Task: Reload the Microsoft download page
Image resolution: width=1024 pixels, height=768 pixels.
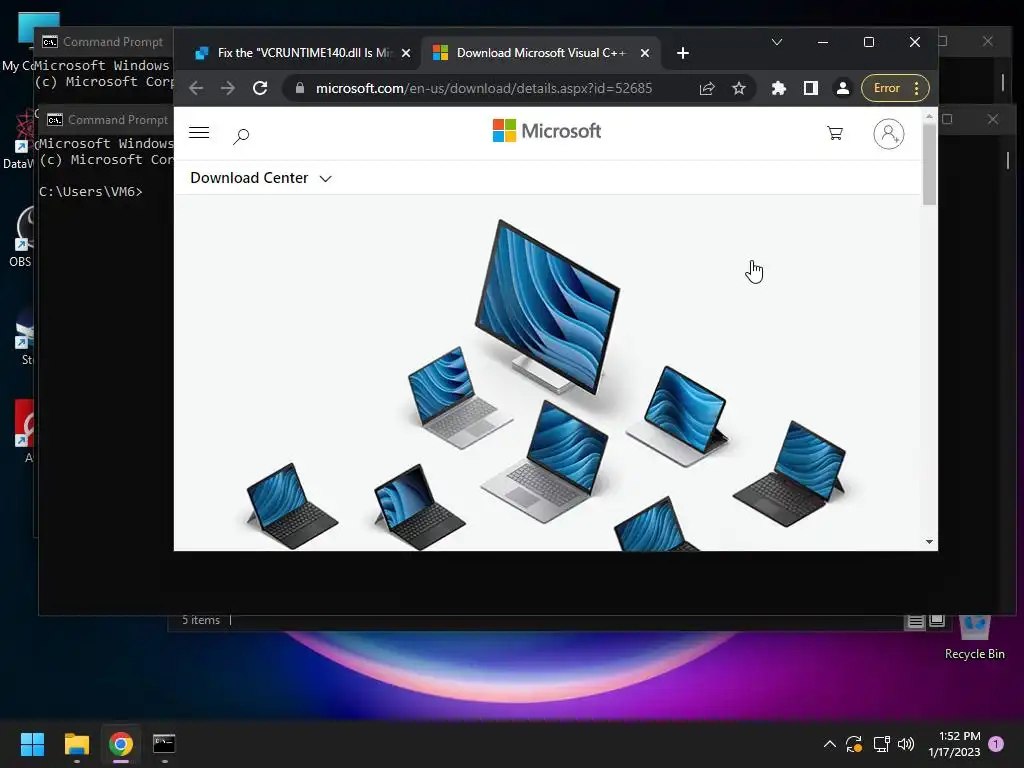Action: (x=260, y=88)
